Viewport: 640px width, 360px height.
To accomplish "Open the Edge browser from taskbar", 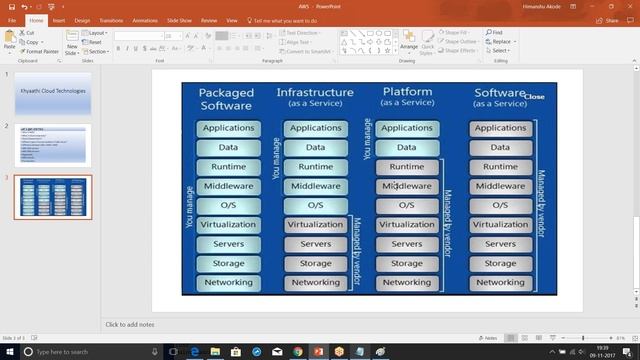I will tap(195, 352).
